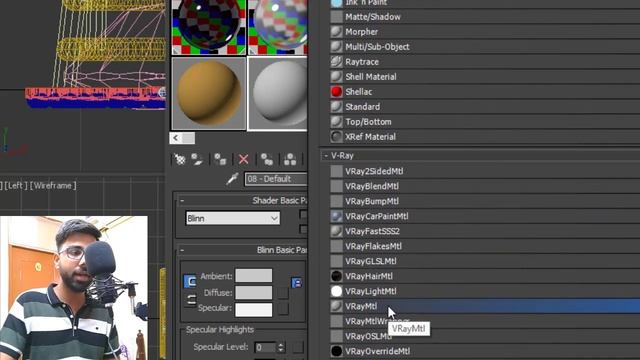640x360 pixels.
Task: Click the Specular map button
Action: [x=283, y=309]
